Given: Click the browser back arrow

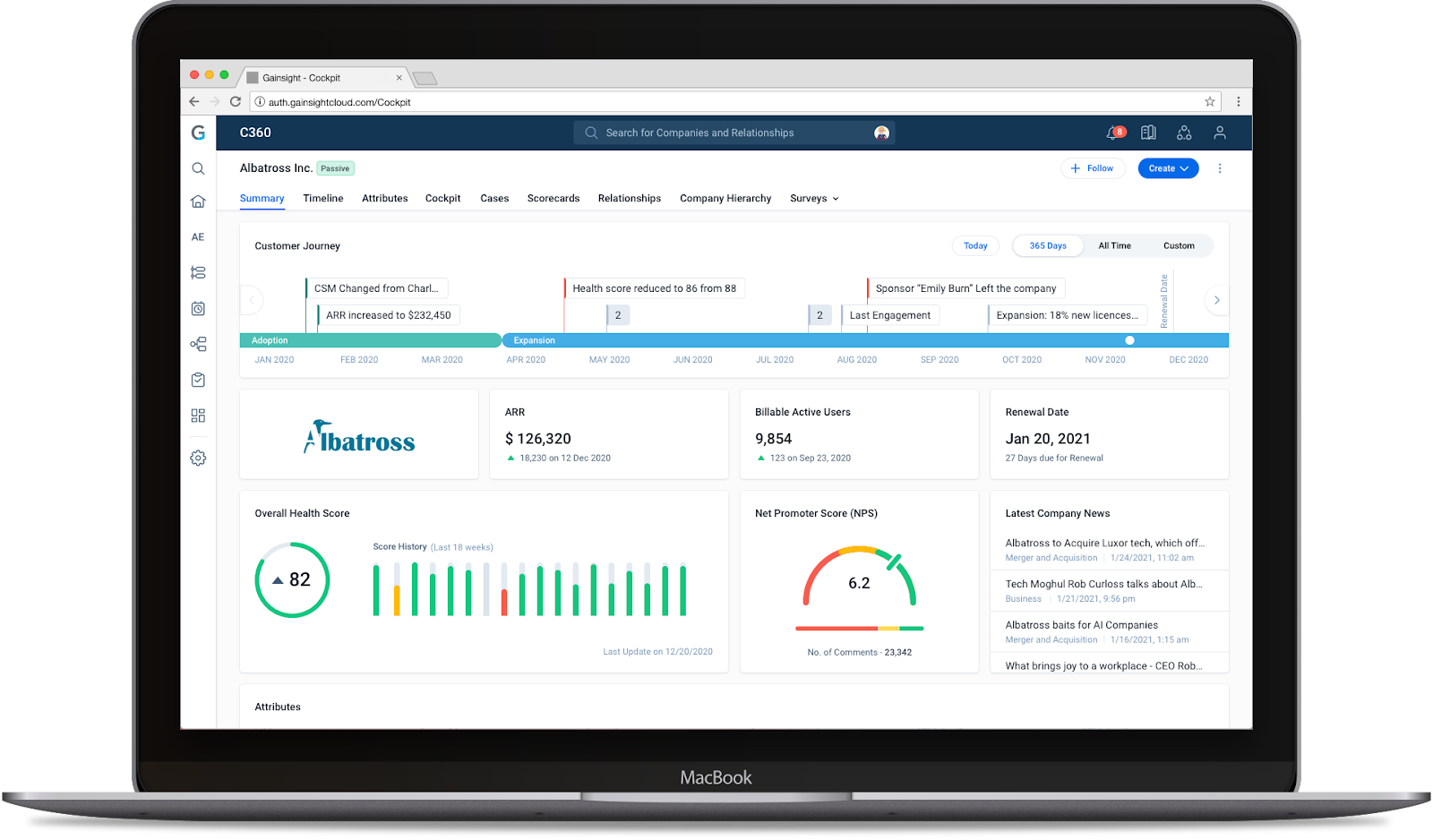Looking at the screenshot, I should coord(194,102).
